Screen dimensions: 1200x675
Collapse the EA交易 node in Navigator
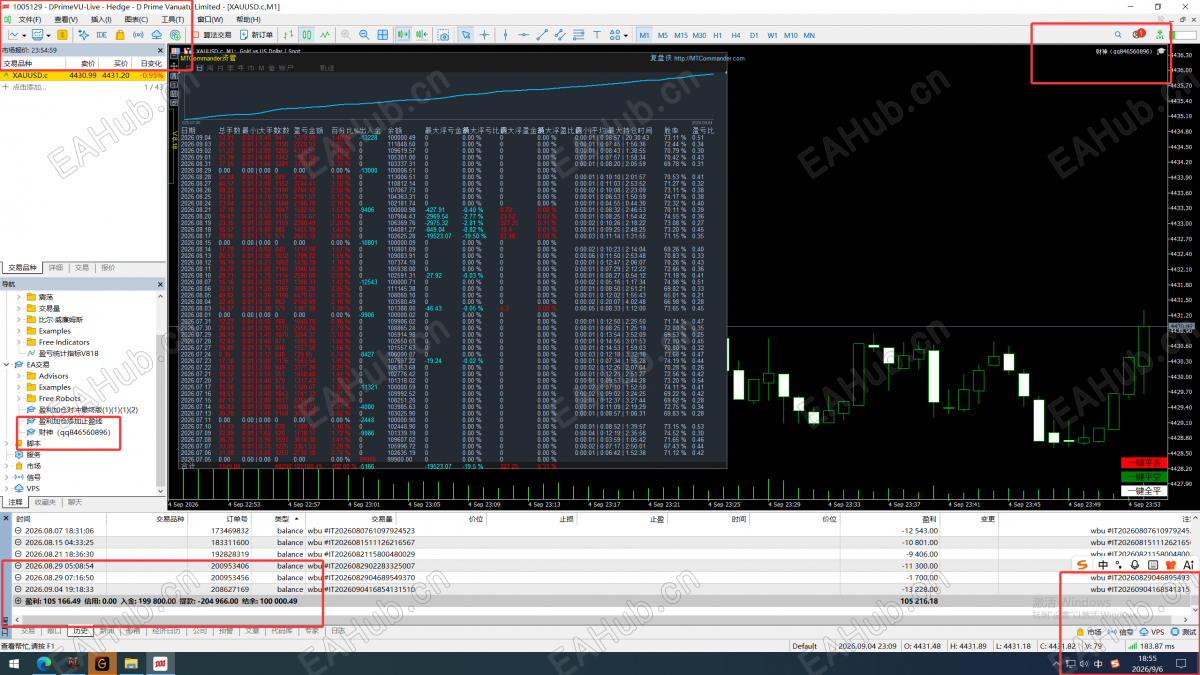click(7, 365)
